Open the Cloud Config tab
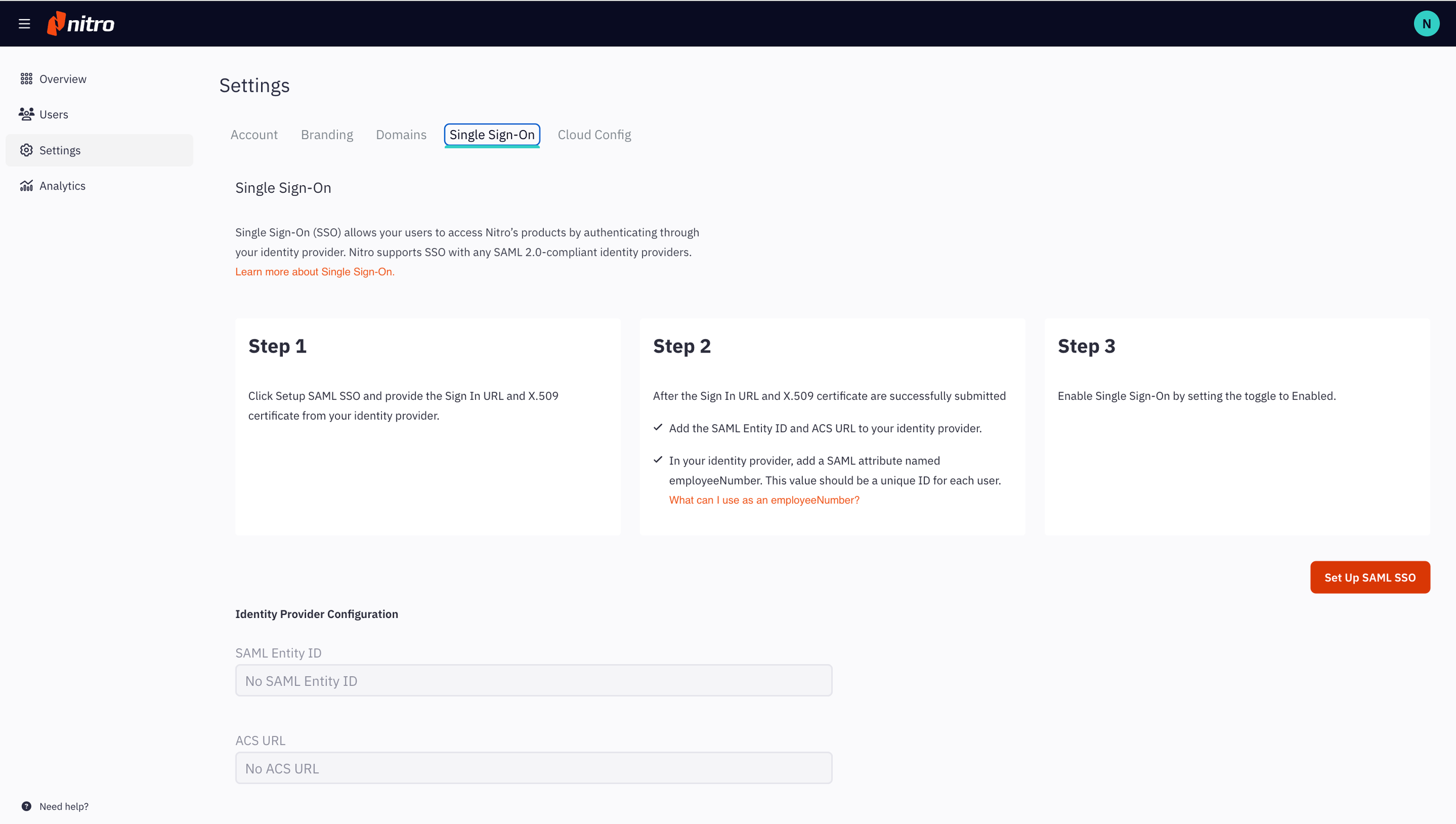Viewport: 1456px width, 824px height. (x=594, y=135)
